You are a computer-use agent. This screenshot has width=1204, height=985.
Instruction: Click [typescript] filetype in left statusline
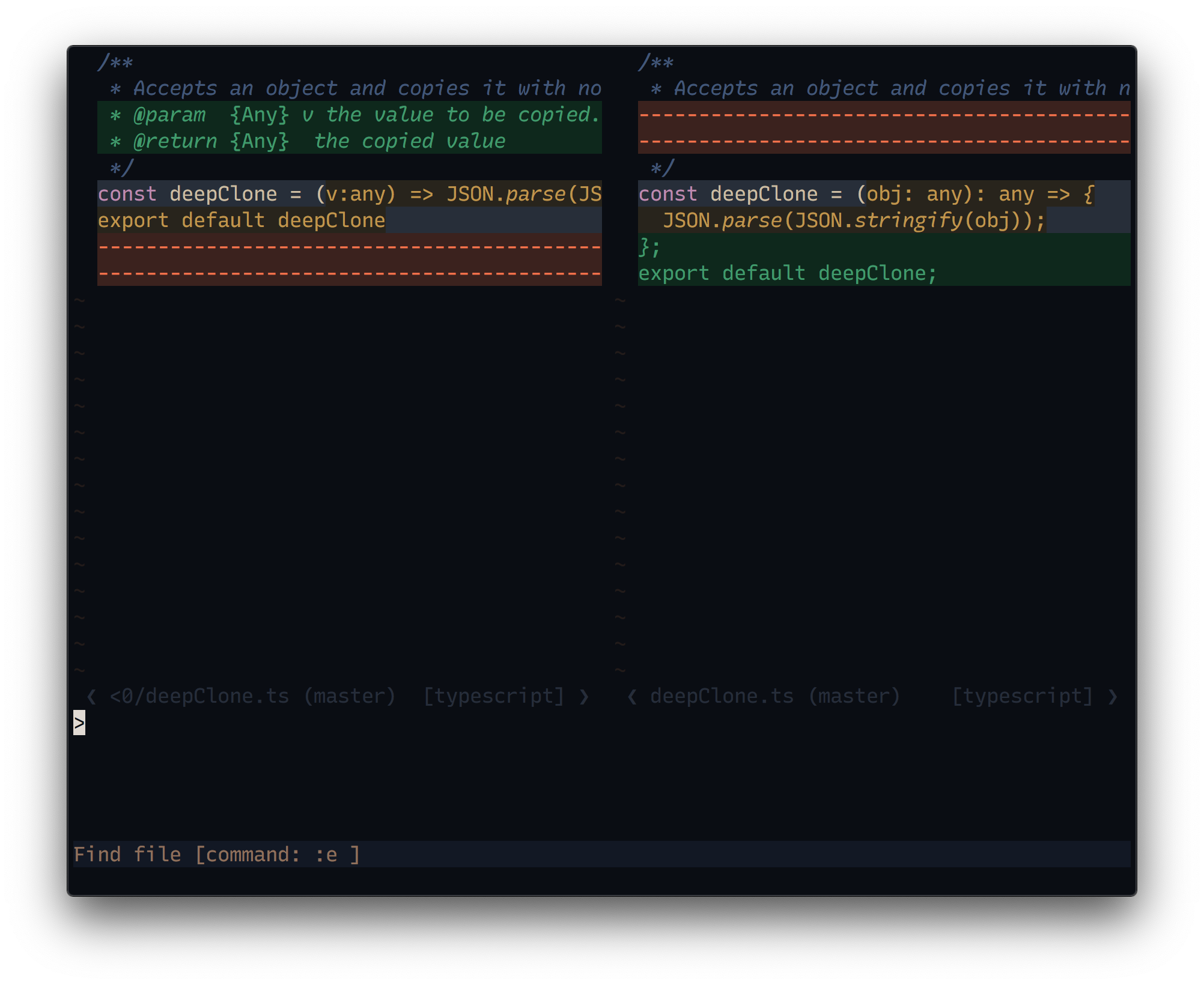494,697
